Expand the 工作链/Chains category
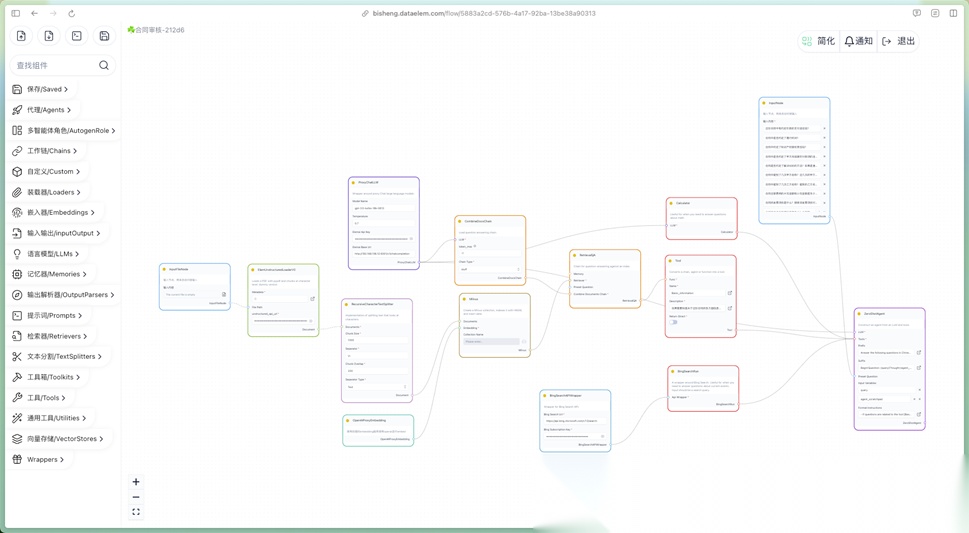Viewport: 969px width, 533px height. (x=45, y=151)
